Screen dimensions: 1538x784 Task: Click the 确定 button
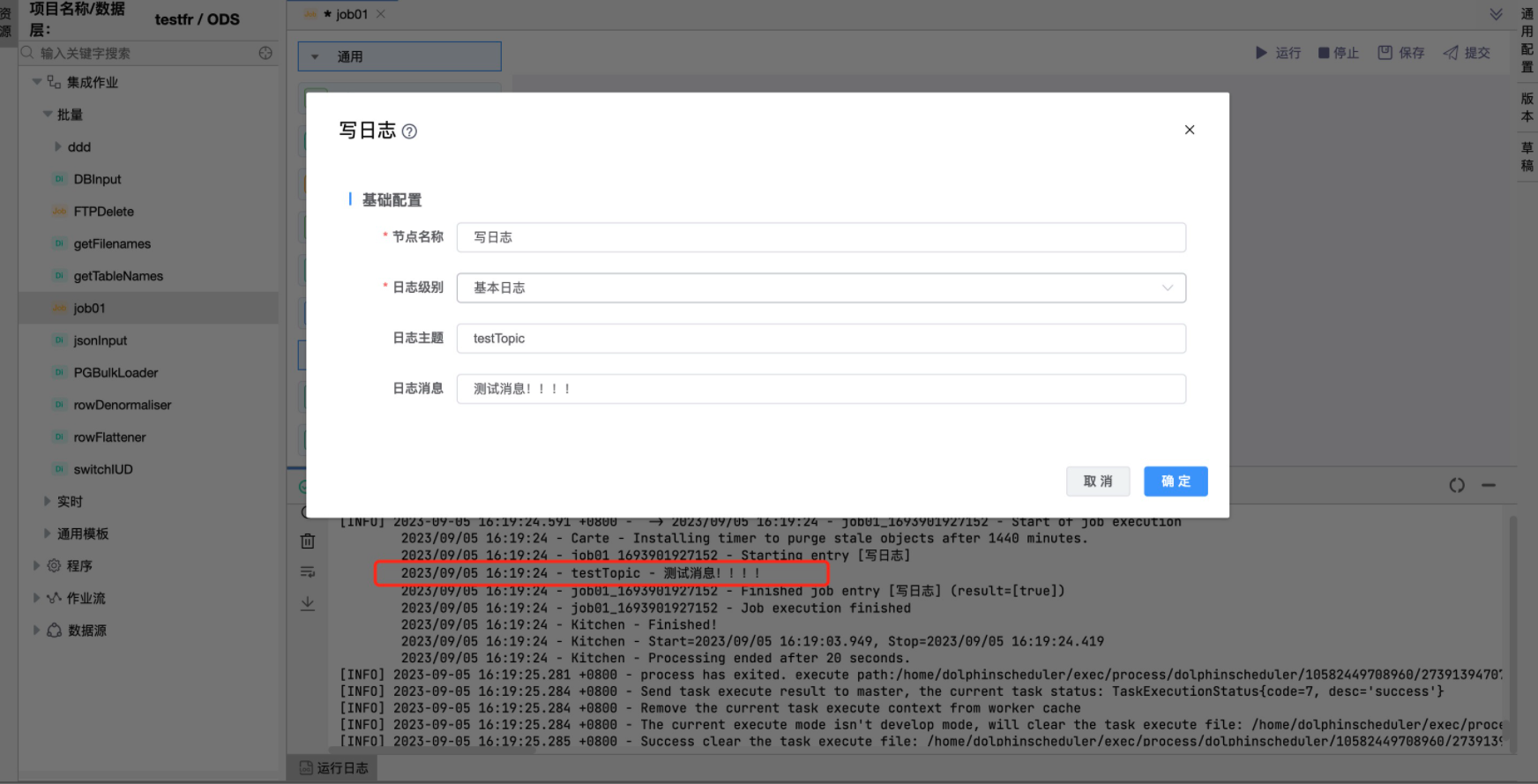[x=1175, y=482]
